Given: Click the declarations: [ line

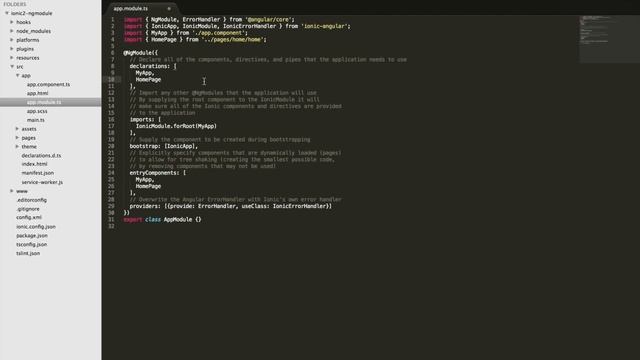Looking at the screenshot, I should point(153,66).
